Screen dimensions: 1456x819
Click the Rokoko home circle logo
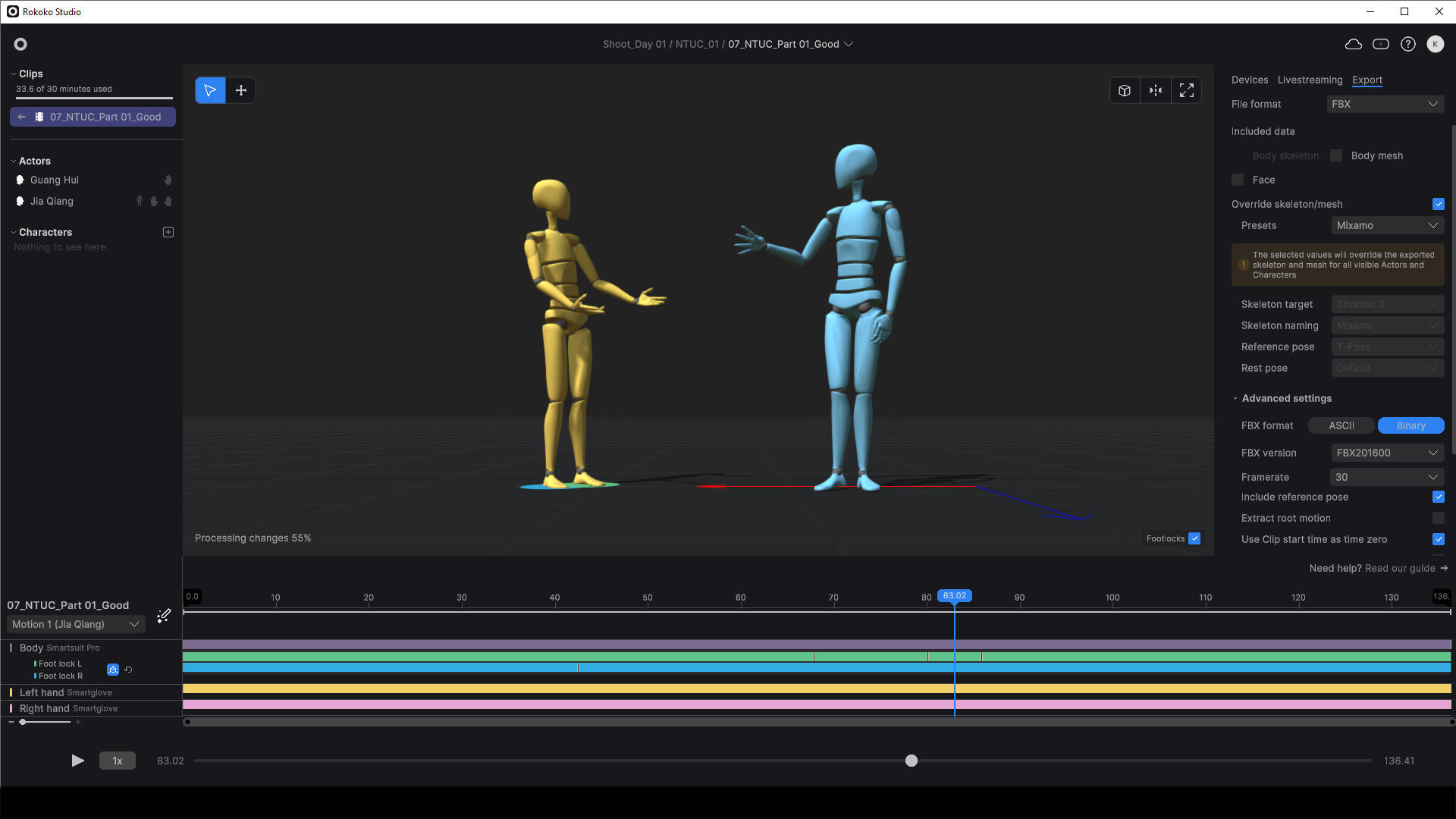click(x=20, y=44)
